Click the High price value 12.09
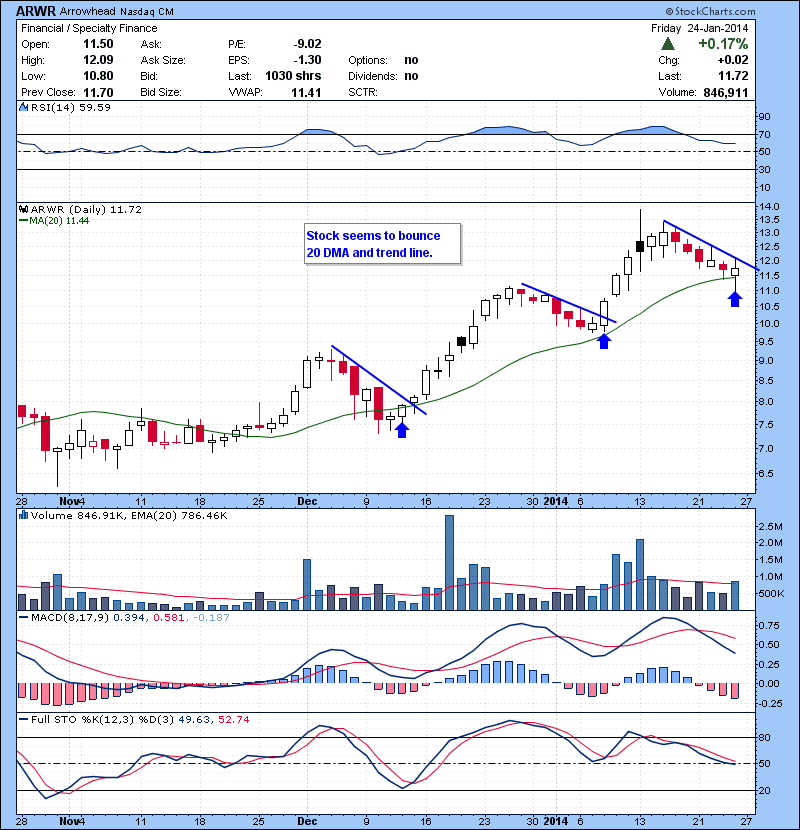This screenshot has width=800, height=830. click(98, 60)
